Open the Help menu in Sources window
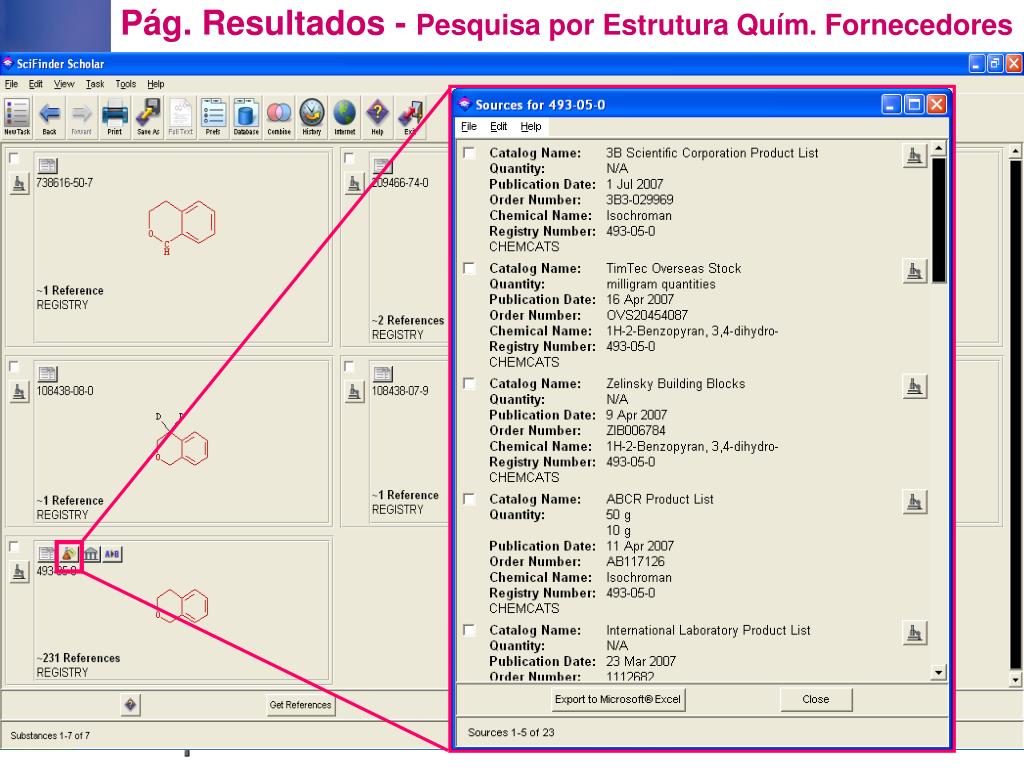This screenshot has height=768, width=1024. click(x=531, y=127)
